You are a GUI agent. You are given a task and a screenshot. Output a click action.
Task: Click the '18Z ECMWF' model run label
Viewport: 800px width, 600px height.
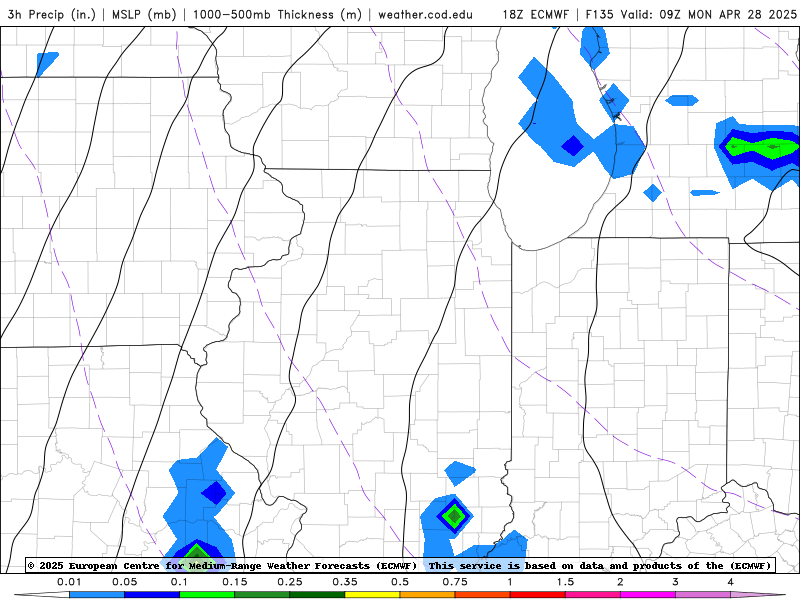point(535,14)
